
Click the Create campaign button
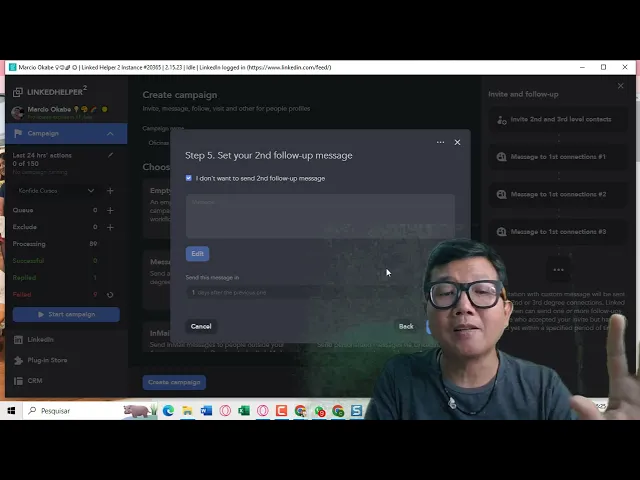(x=174, y=382)
